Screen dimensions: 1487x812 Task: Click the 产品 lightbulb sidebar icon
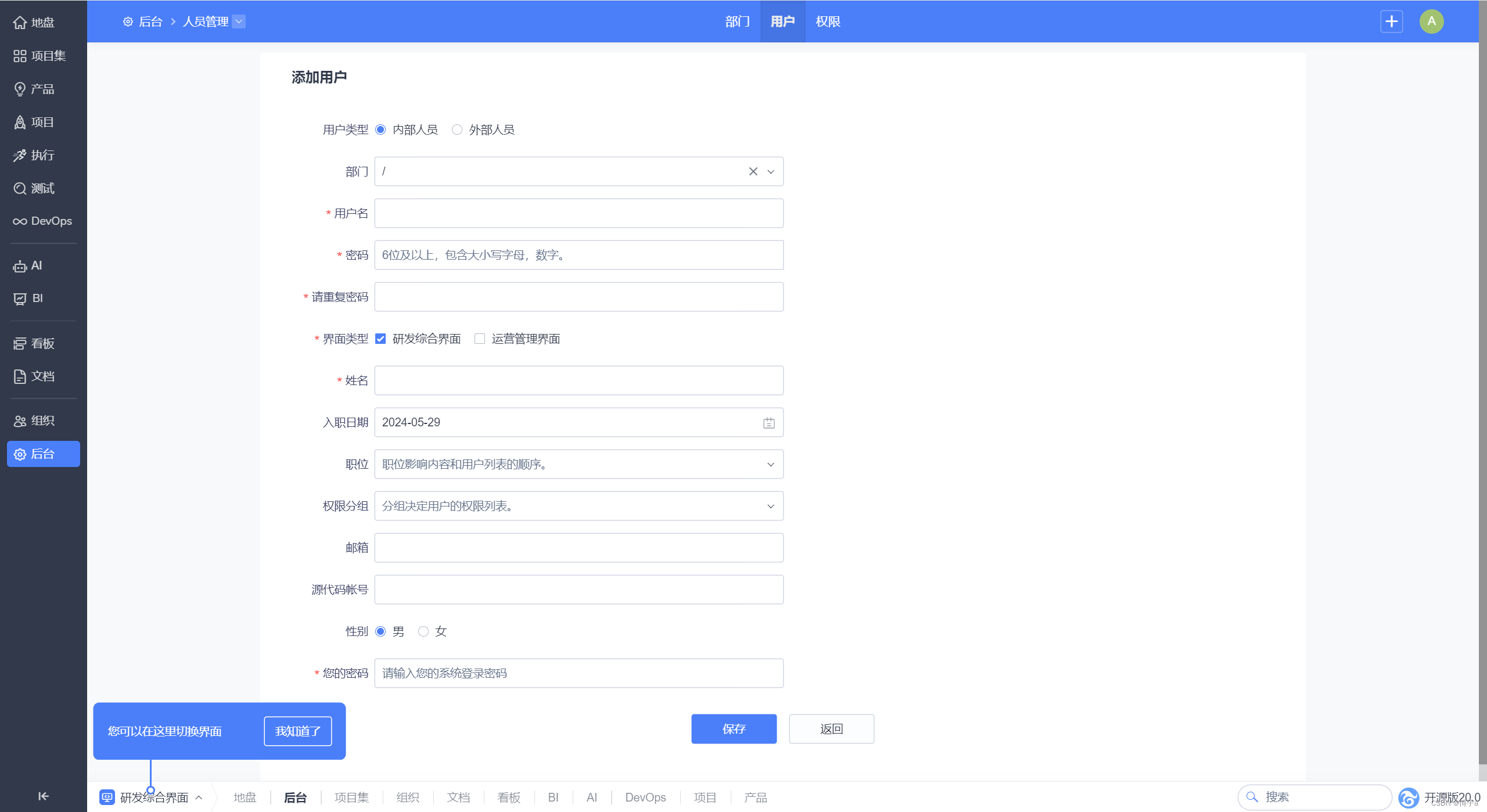point(20,89)
